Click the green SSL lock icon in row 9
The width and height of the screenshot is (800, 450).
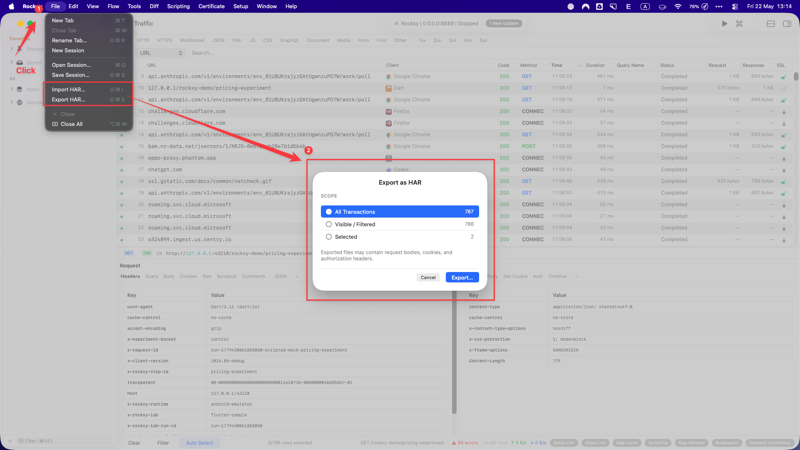click(784, 77)
